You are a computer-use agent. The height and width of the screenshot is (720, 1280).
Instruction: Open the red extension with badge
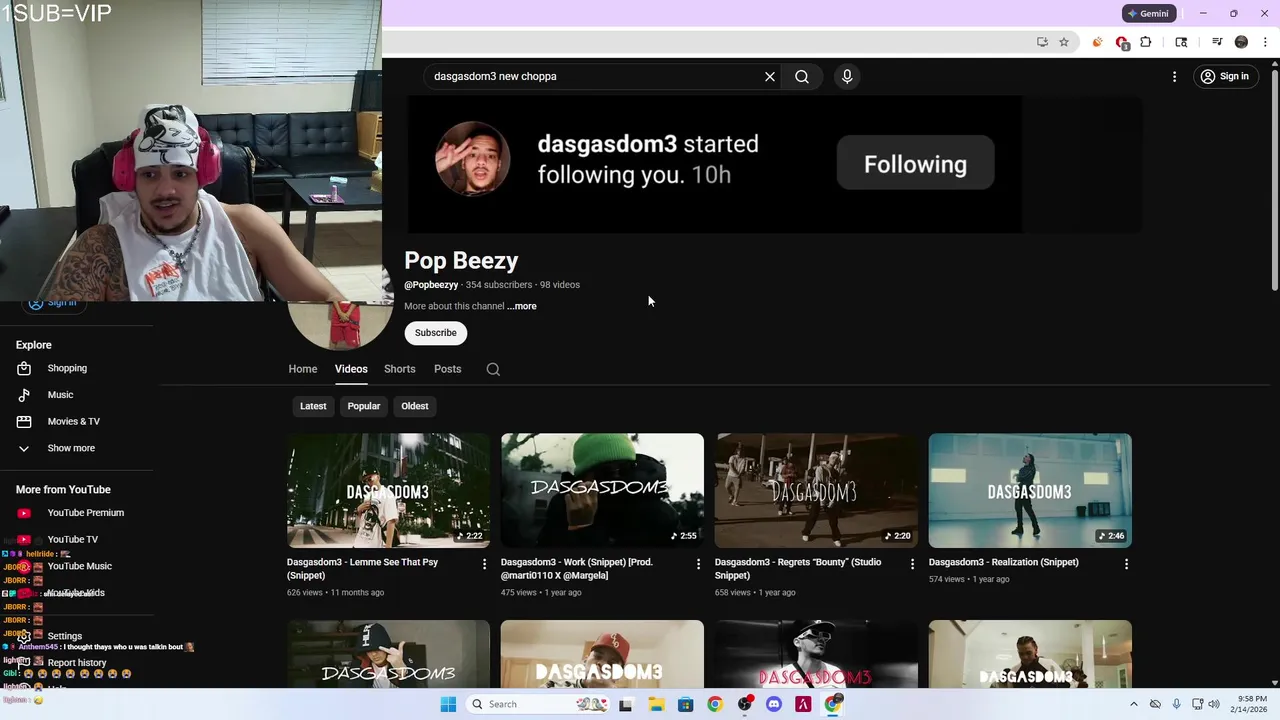[x=1122, y=42]
